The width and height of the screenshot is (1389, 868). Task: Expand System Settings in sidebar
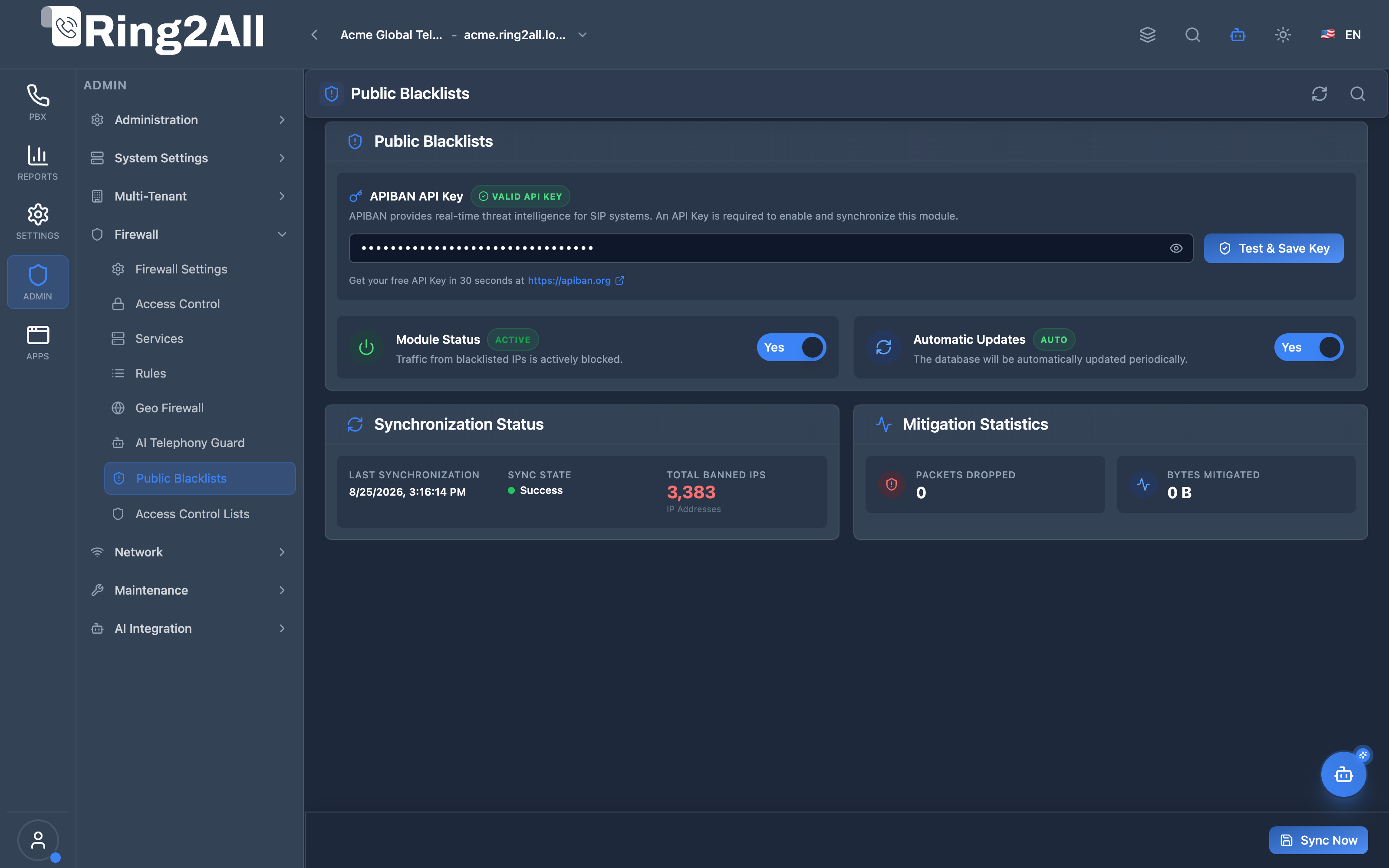pyautogui.click(x=189, y=158)
